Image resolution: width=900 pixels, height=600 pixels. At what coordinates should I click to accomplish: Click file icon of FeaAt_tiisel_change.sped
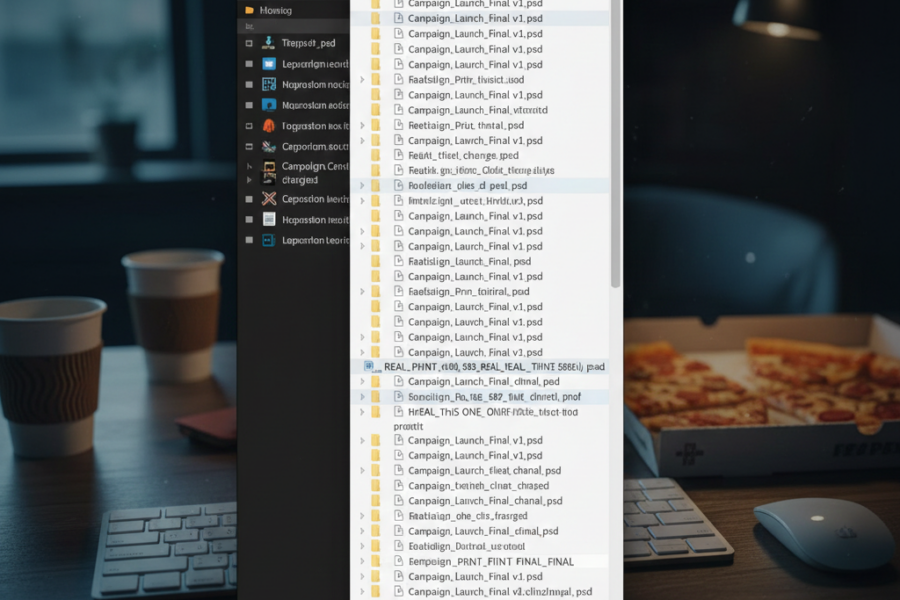tap(398, 155)
